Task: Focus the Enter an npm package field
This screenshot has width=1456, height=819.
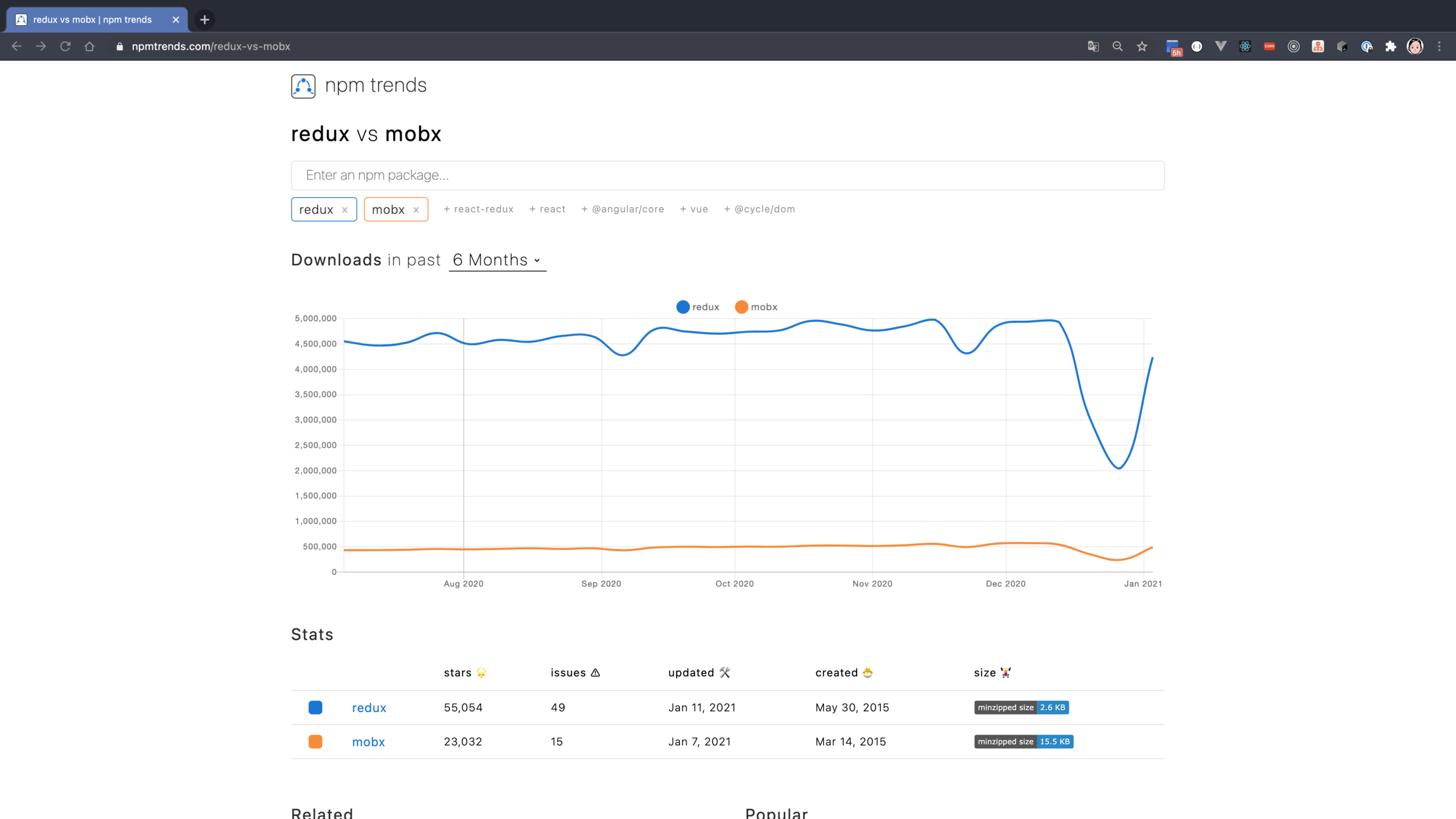Action: click(x=727, y=175)
